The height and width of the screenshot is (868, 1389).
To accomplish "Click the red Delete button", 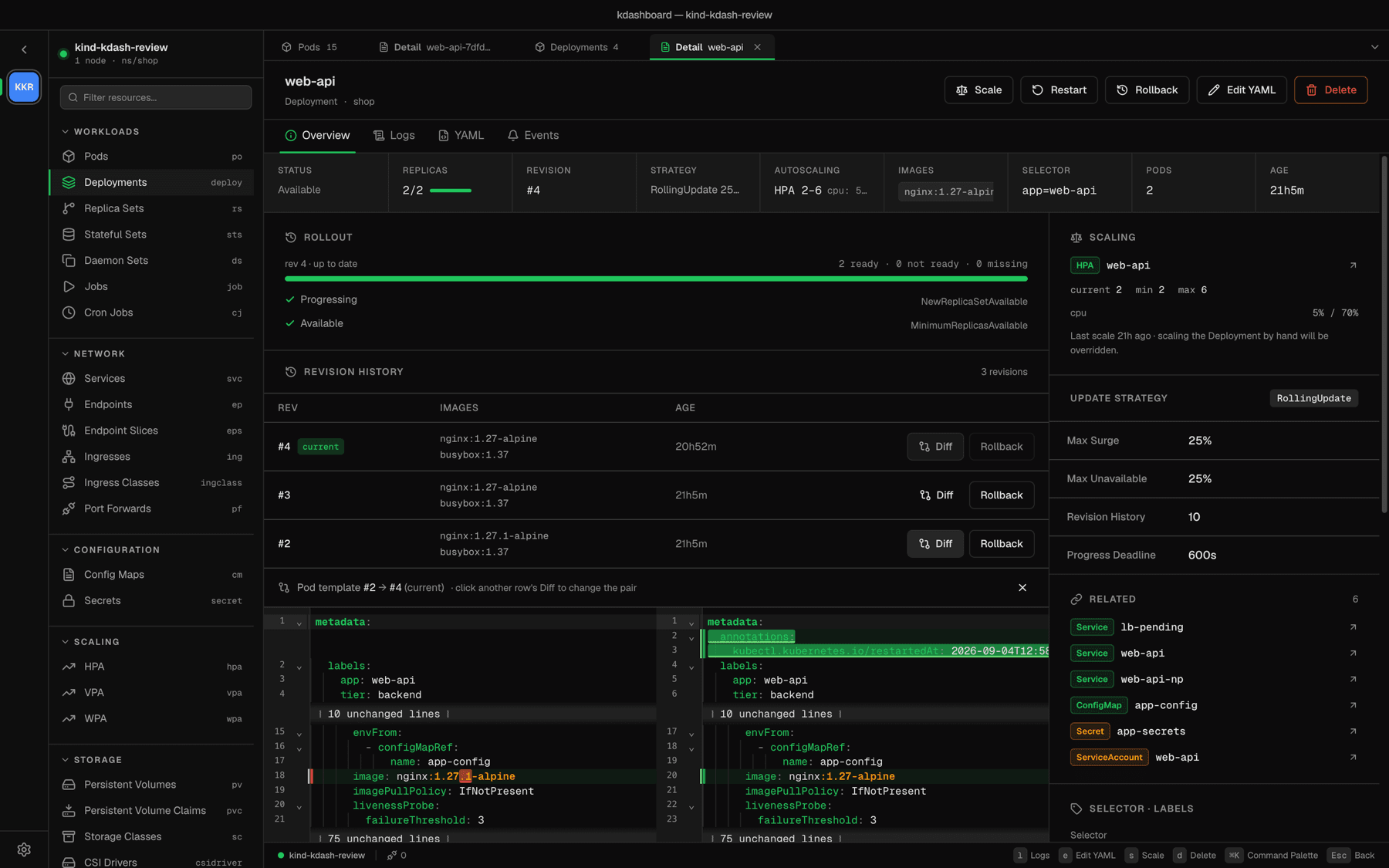I will (1331, 90).
